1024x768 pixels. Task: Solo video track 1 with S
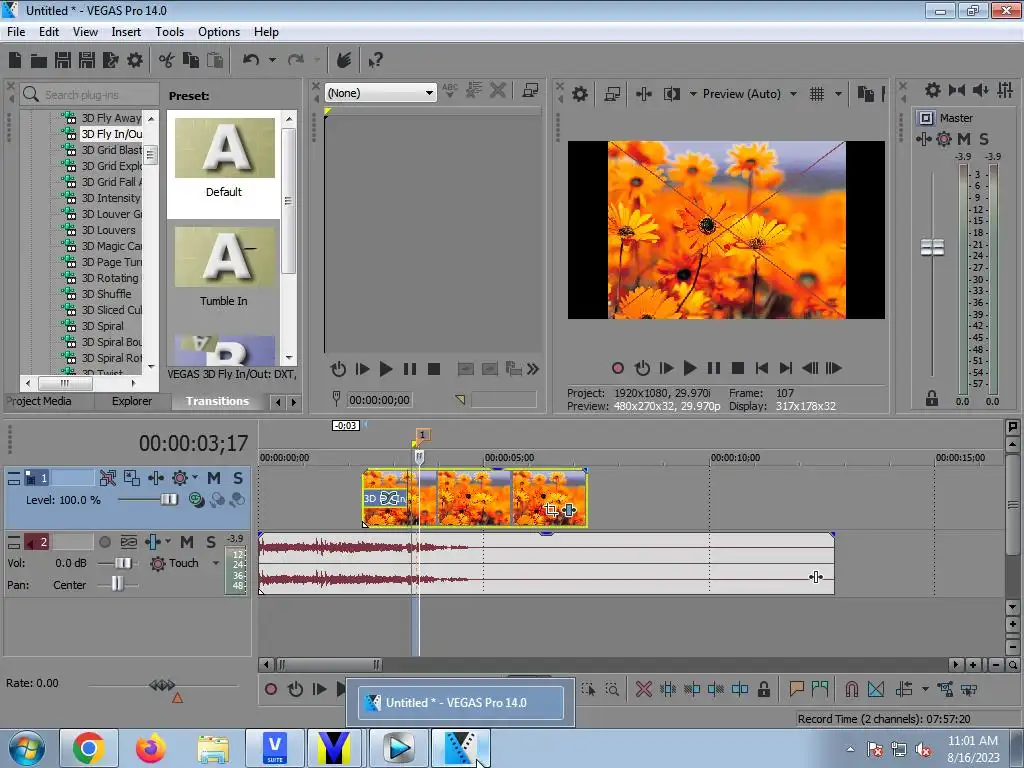[x=238, y=478]
